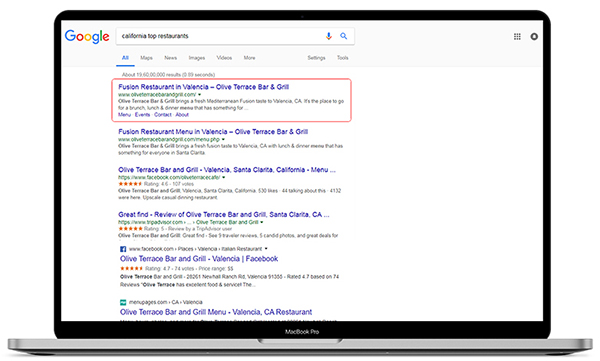Viewport: 600px width, 361px height.
Task: Click Rating: 5 - Review by TripAdvisor text
Action: point(188,229)
